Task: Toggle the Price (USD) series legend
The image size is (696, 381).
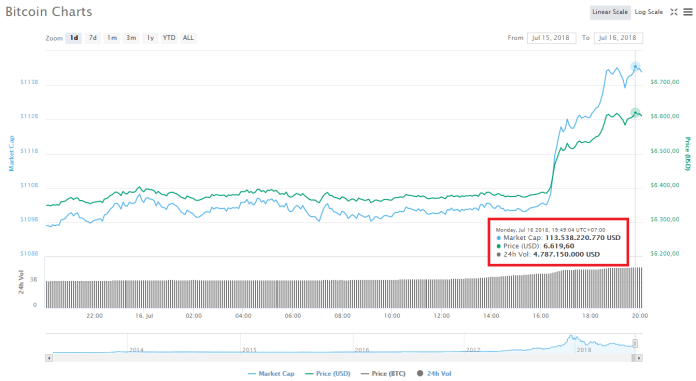Action: pos(328,374)
